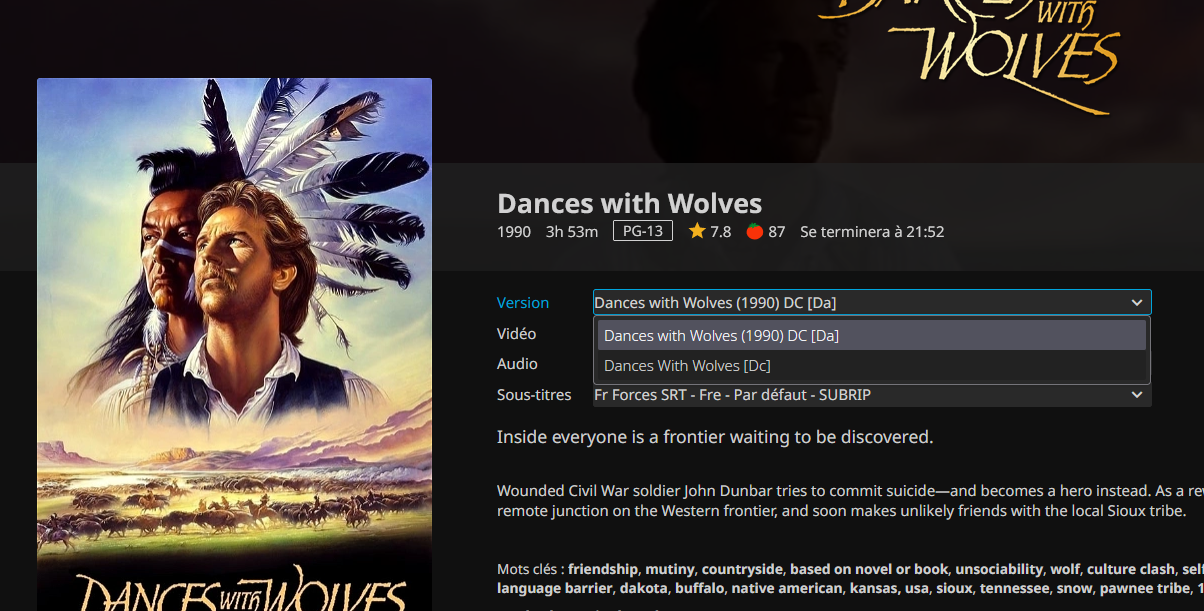Click the Dances with Wolves title heading

(629, 204)
